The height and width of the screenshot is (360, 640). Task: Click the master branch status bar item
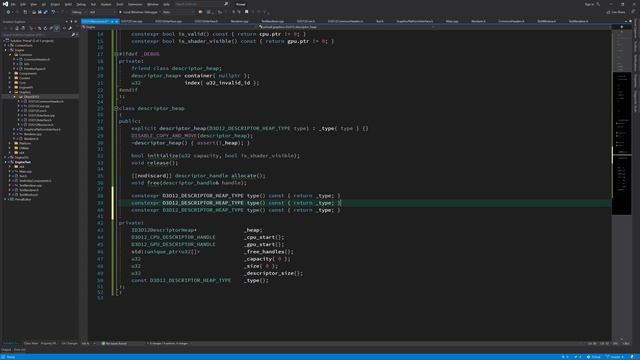click(615, 357)
